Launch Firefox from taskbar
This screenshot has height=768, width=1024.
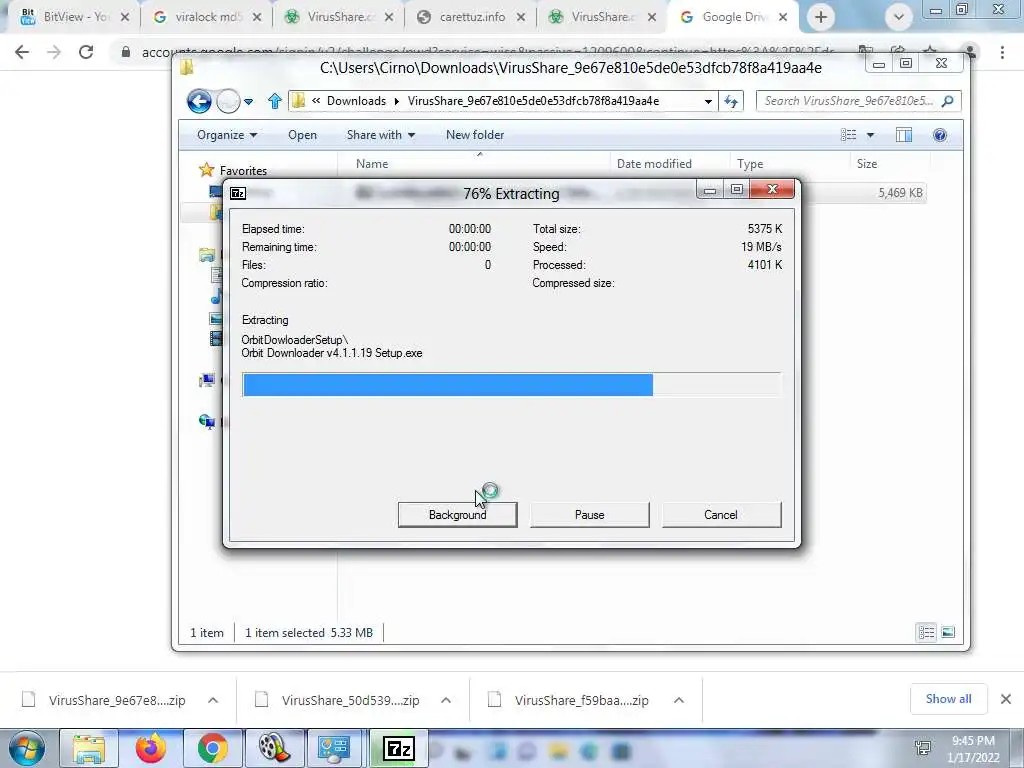point(151,748)
